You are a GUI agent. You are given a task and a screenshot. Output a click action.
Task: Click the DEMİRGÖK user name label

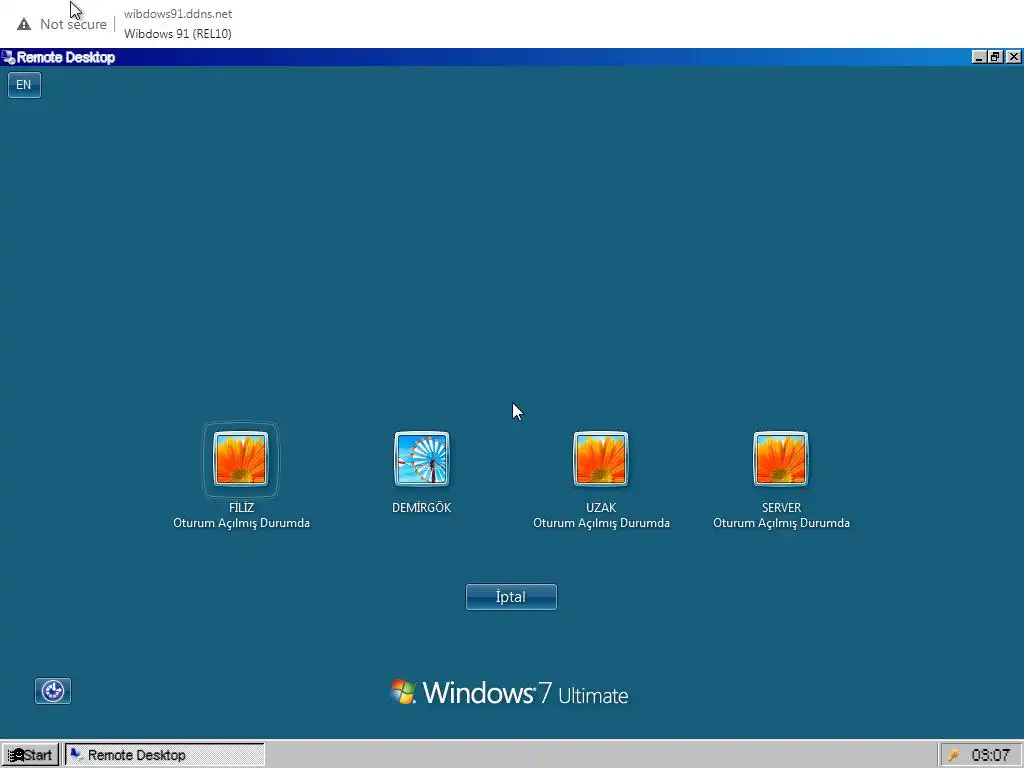click(421, 507)
